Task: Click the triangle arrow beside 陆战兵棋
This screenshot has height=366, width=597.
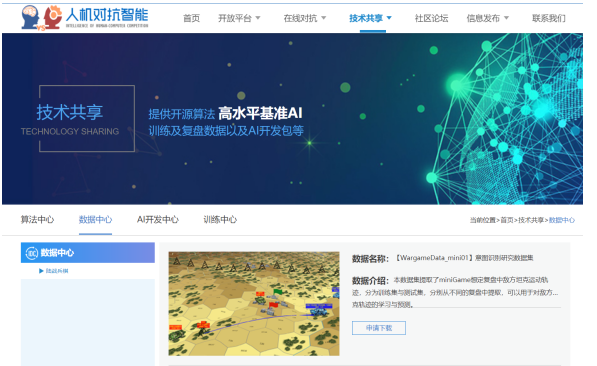Action: [x=41, y=271]
